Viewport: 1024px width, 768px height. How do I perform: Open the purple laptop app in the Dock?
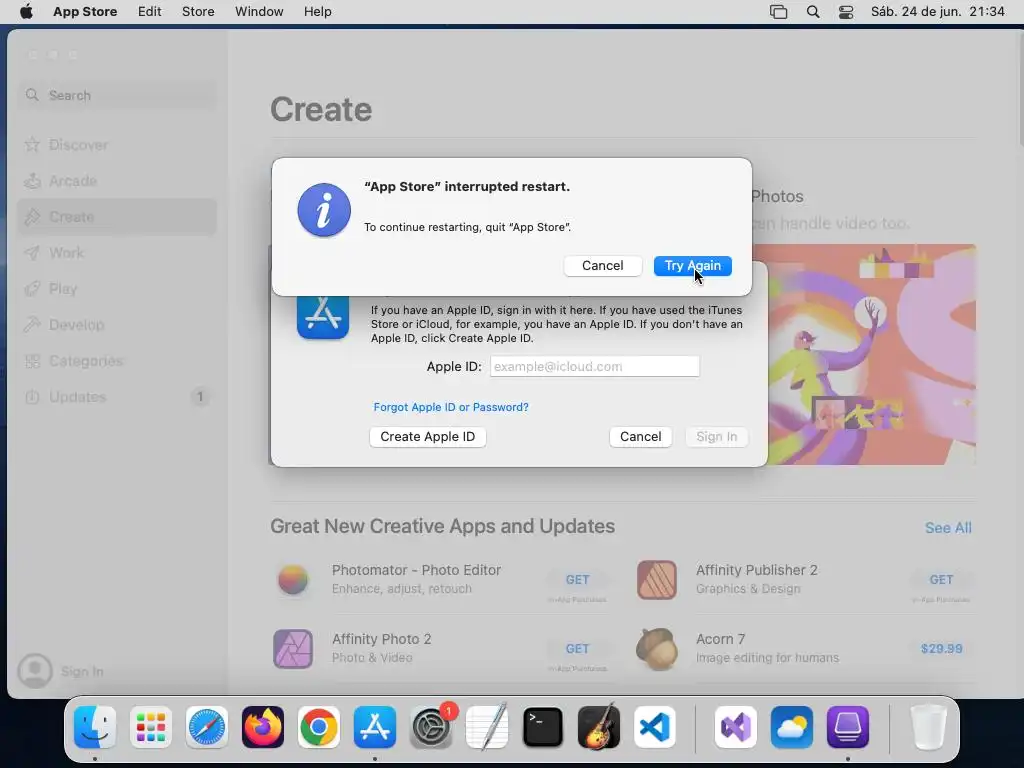[848, 727]
